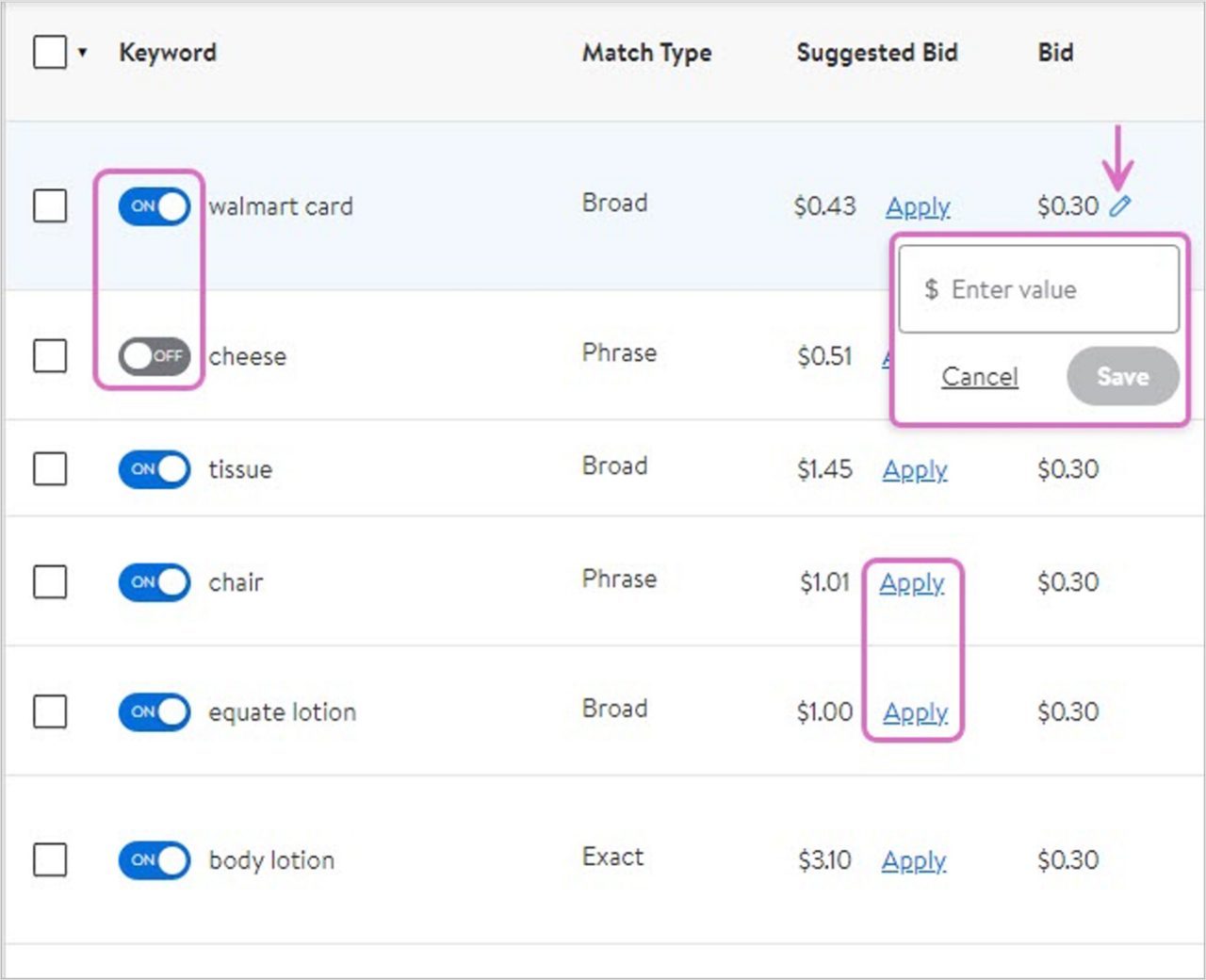The width and height of the screenshot is (1206, 980).
Task: Turn off the chair keyword toggle
Action: click(x=153, y=582)
